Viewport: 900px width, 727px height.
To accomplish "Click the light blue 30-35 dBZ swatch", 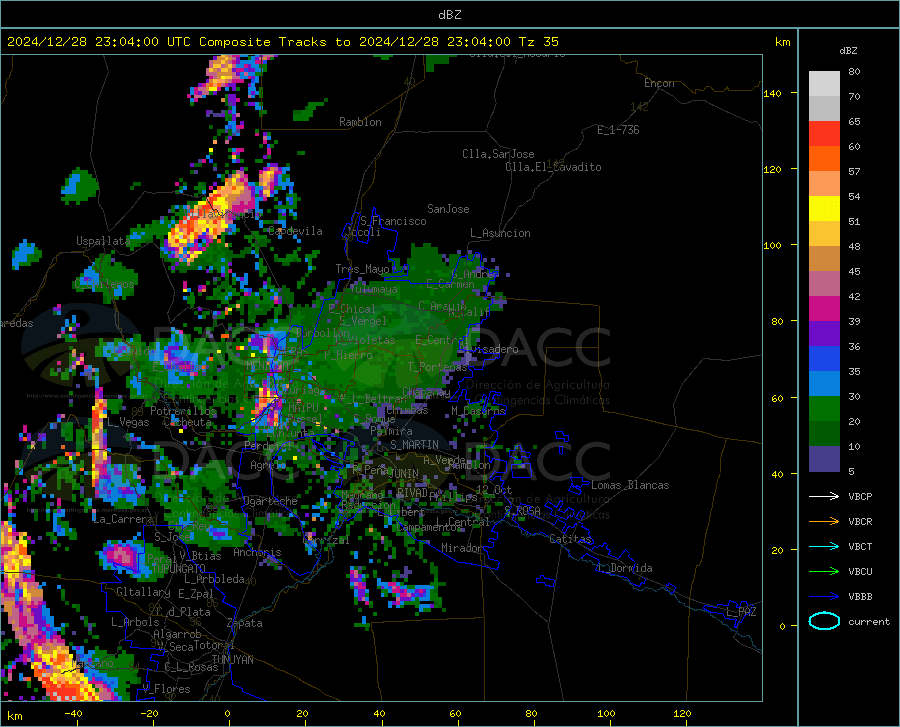I will click(824, 384).
